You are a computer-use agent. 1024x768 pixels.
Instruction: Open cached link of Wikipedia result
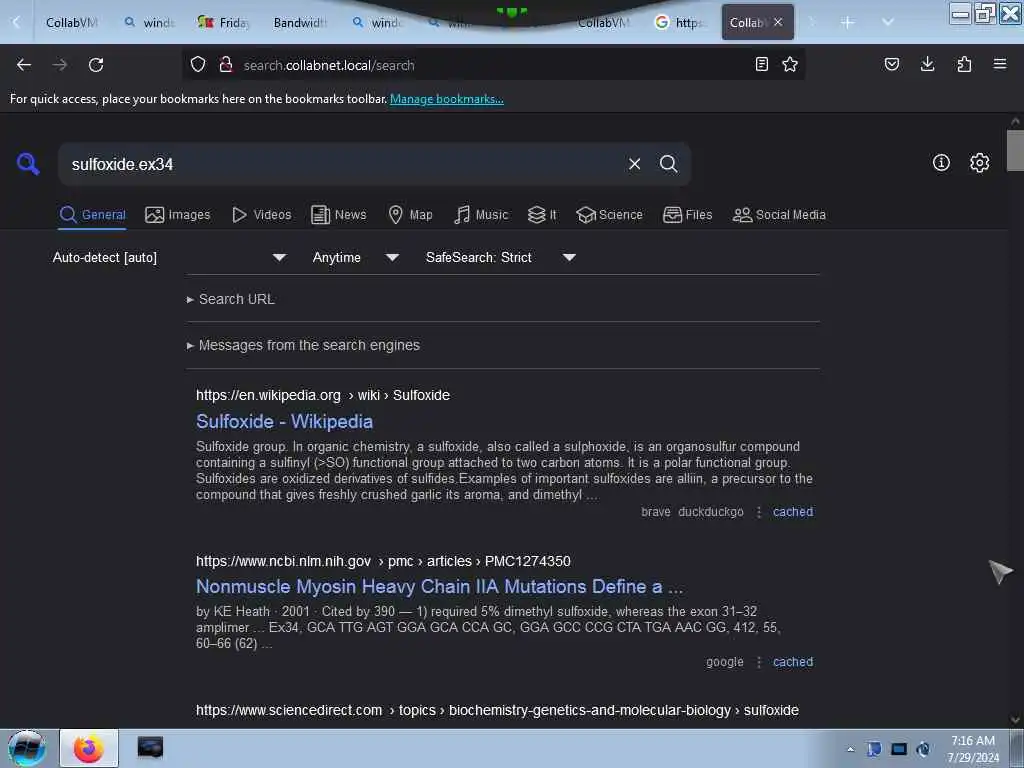(793, 512)
